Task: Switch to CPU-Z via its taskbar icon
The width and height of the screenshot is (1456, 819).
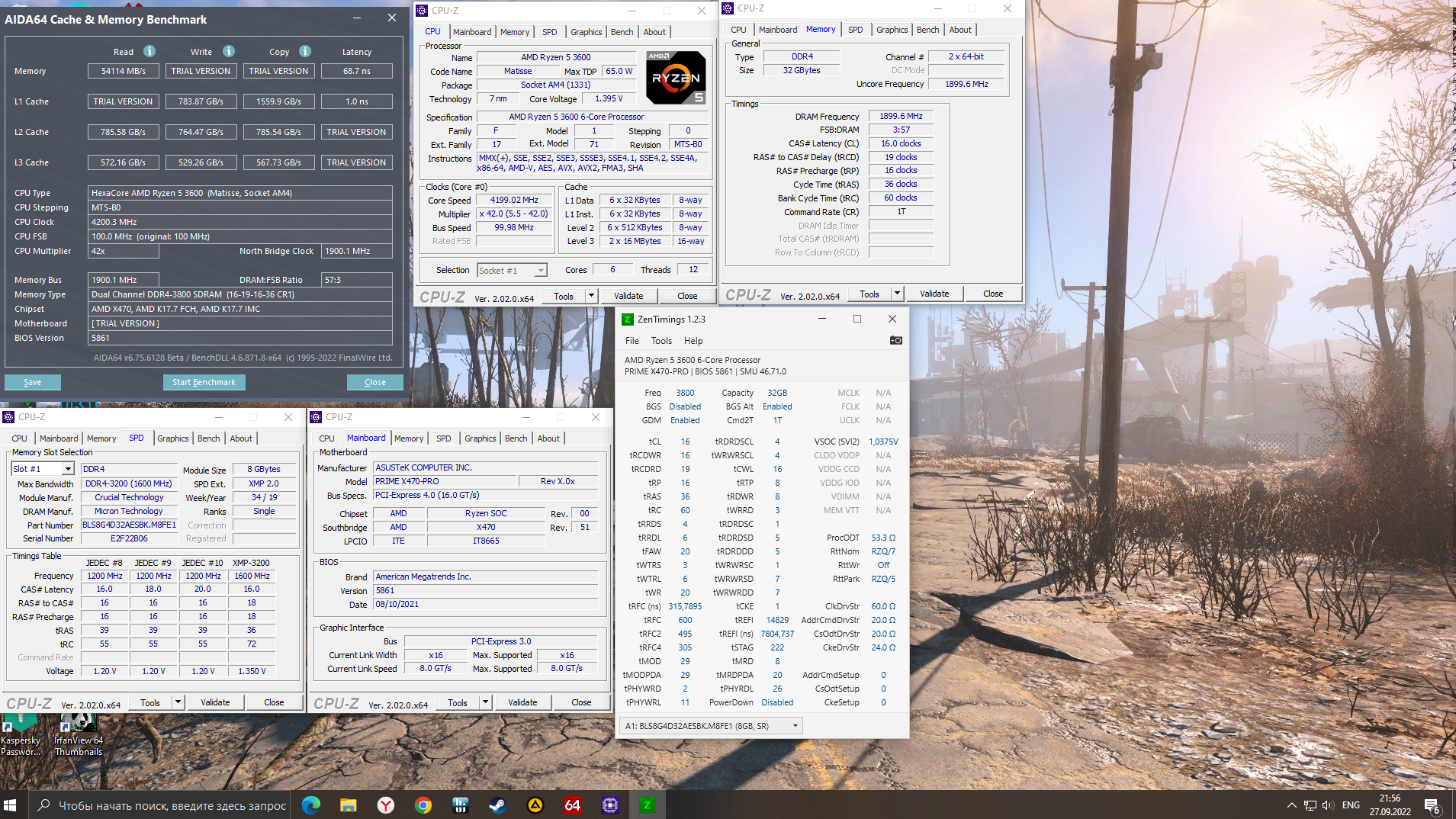Action: (x=609, y=805)
